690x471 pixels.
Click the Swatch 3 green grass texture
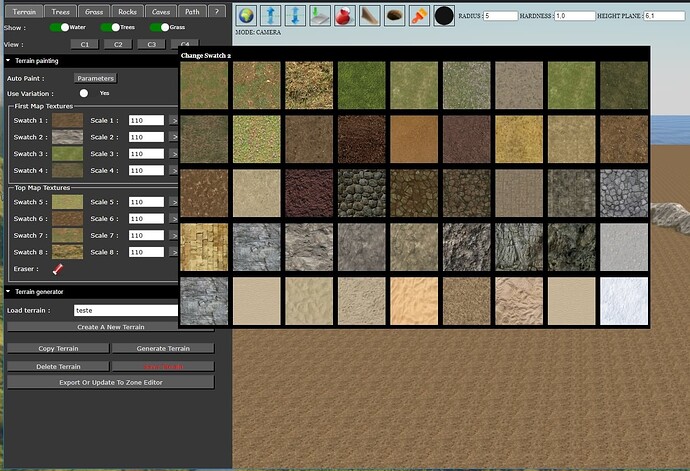coord(67,154)
